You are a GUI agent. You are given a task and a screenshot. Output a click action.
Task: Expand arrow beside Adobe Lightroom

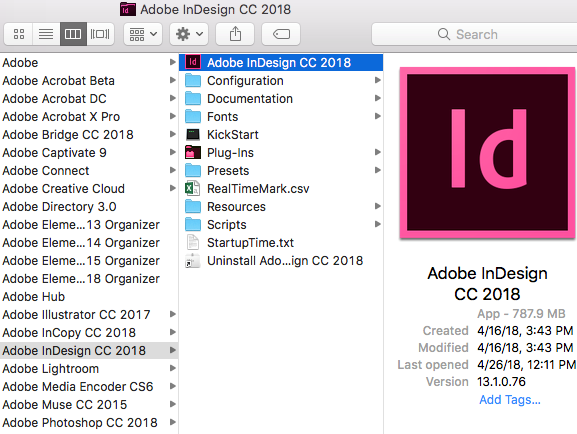(x=172, y=368)
